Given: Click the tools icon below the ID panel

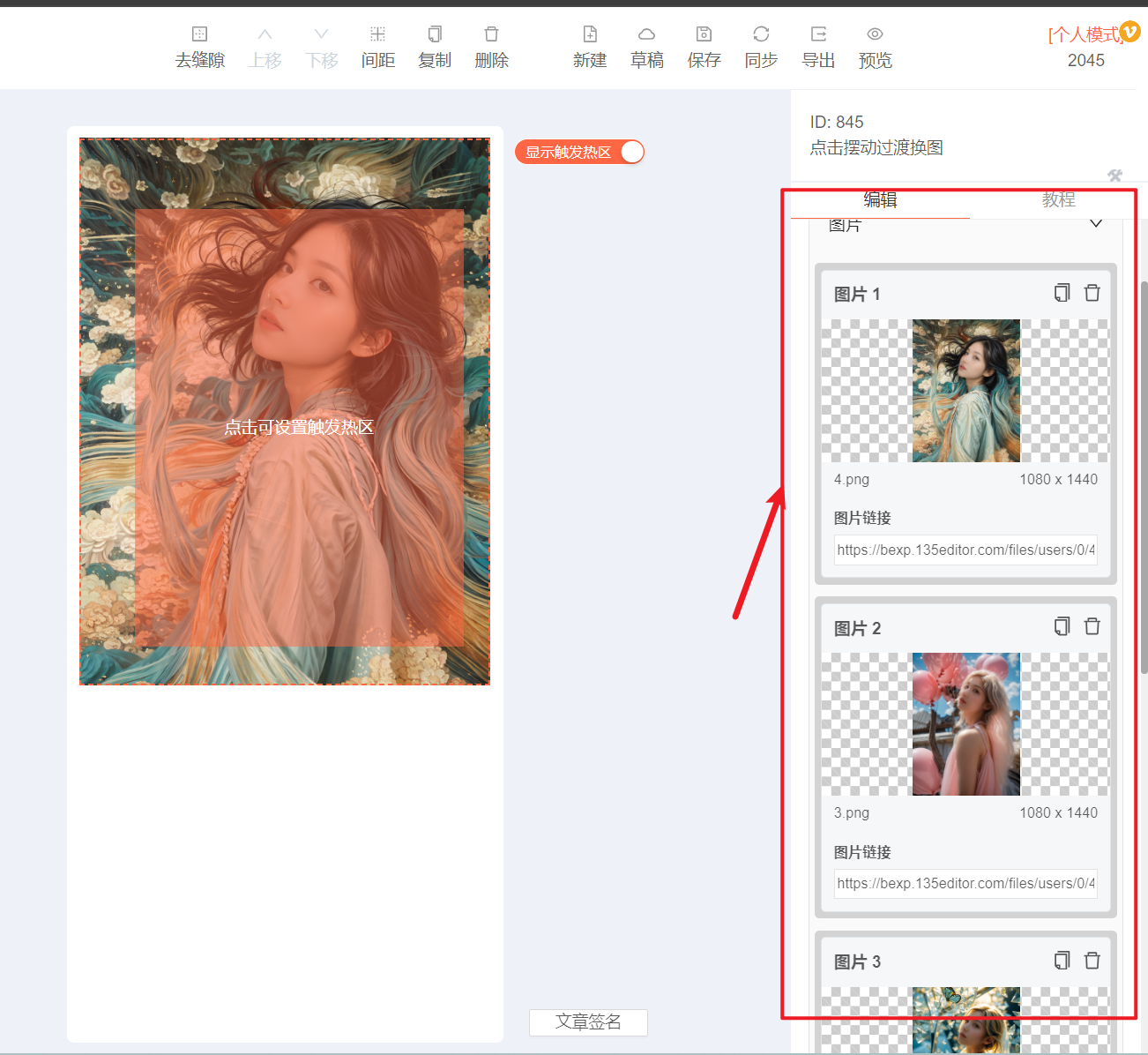Looking at the screenshot, I should point(1115,175).
